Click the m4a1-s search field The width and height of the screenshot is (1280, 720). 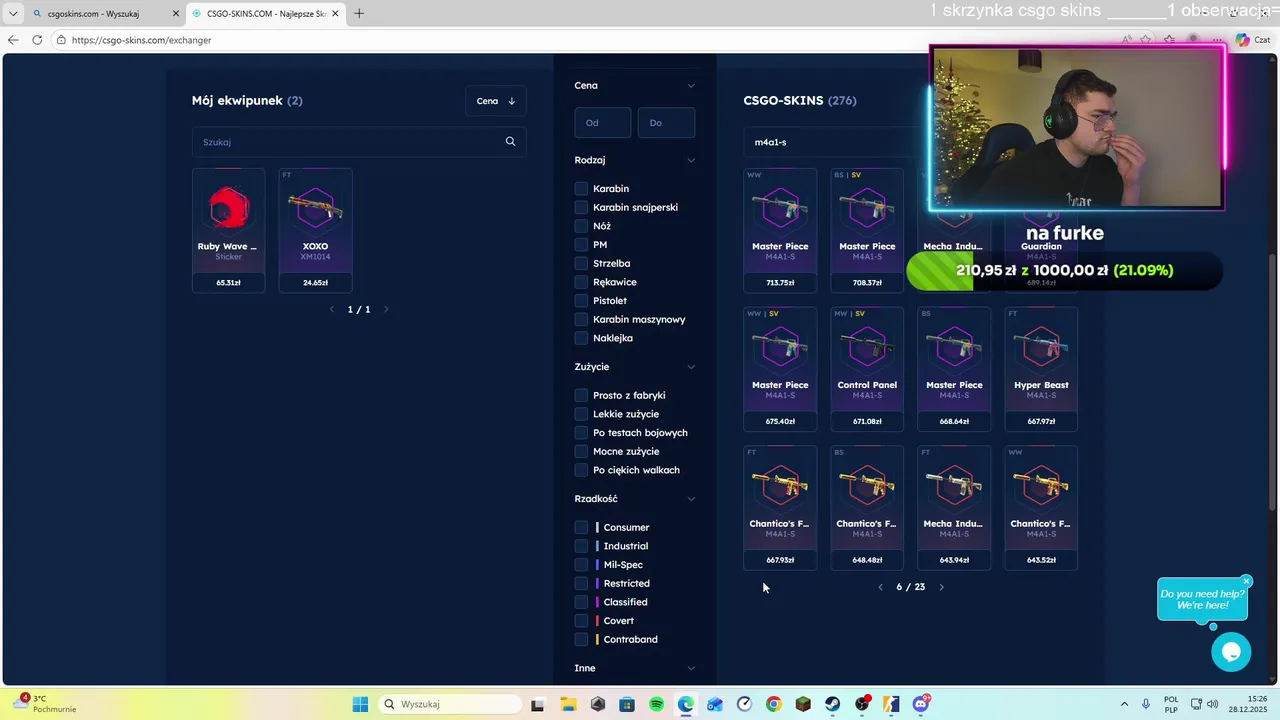pos(835,142)
